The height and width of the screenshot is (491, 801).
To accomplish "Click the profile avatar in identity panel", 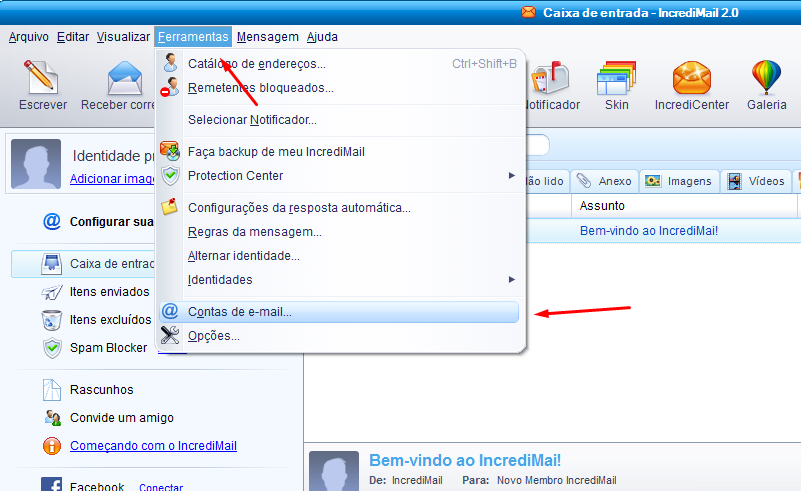I will 36,164.
